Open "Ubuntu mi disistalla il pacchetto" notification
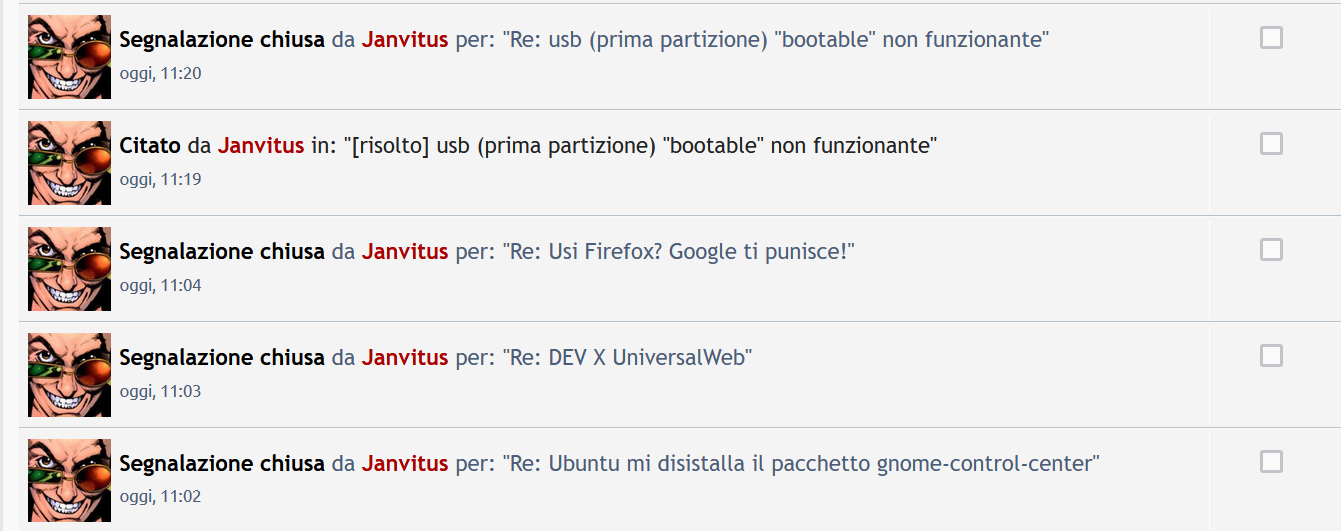 click(x=800, y=464)
